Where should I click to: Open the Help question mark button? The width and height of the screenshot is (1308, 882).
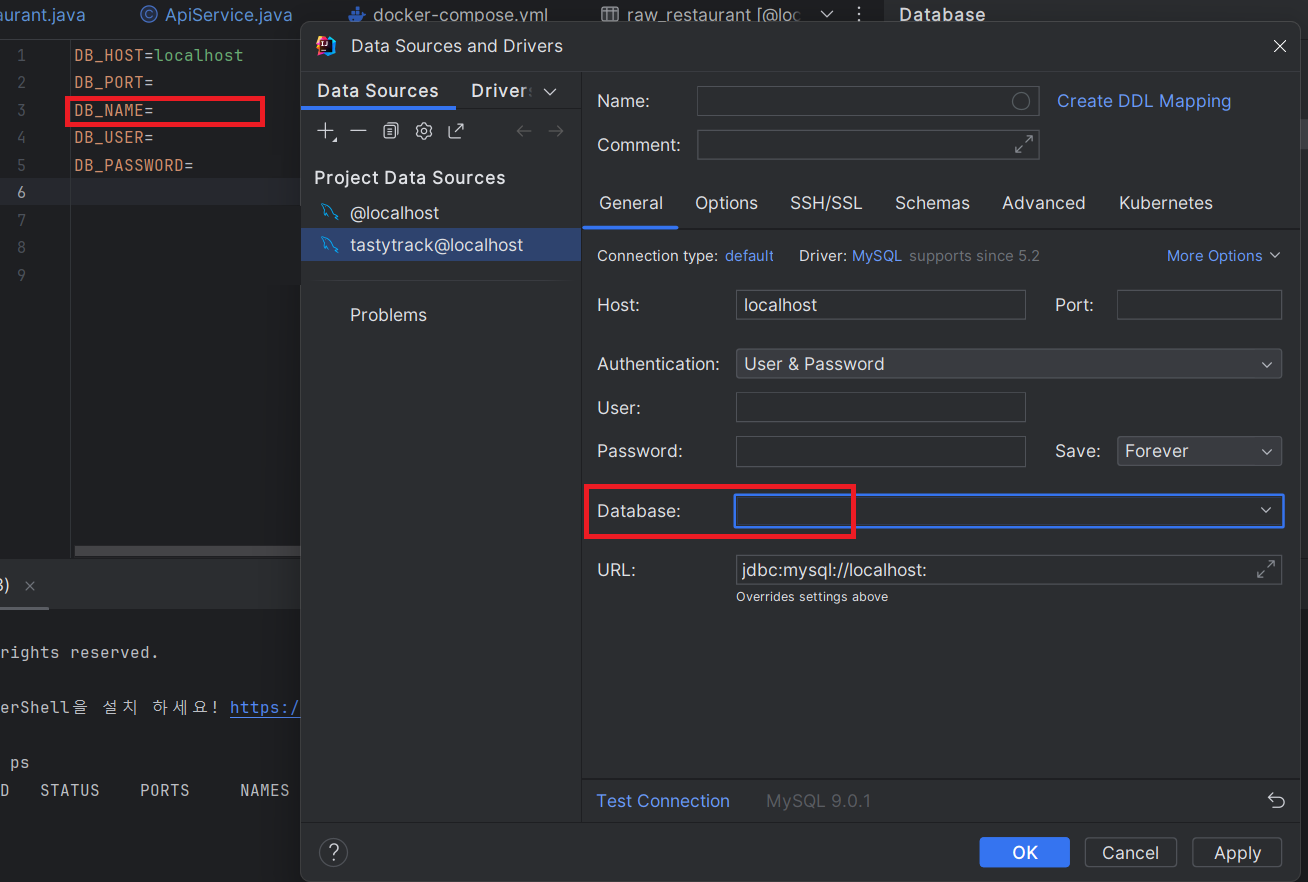(333, 853)
